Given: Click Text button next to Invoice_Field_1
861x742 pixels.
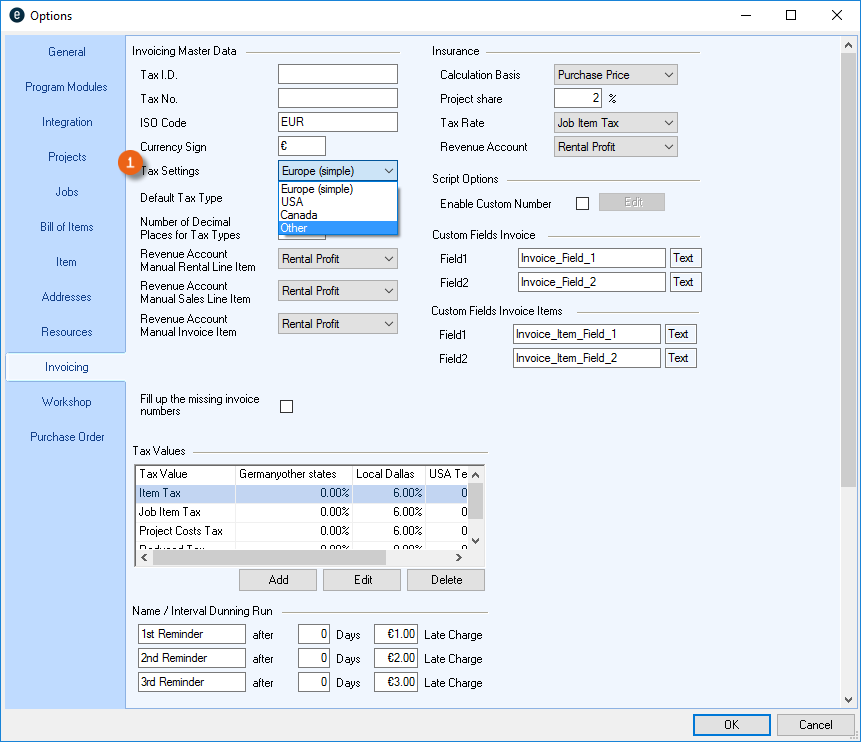Looking at the screenshot, I should click(684, 258).
